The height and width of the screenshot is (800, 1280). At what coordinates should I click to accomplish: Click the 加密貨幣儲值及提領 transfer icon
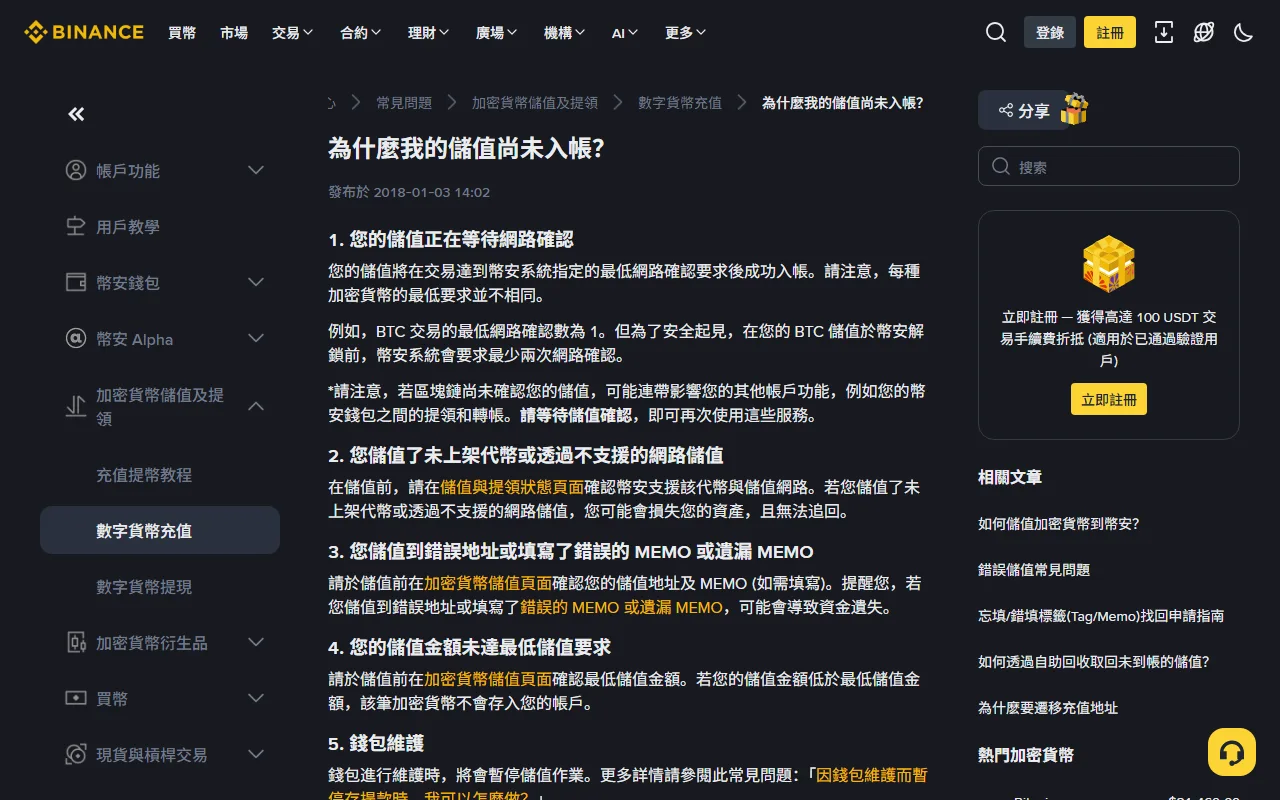point(76,406)
